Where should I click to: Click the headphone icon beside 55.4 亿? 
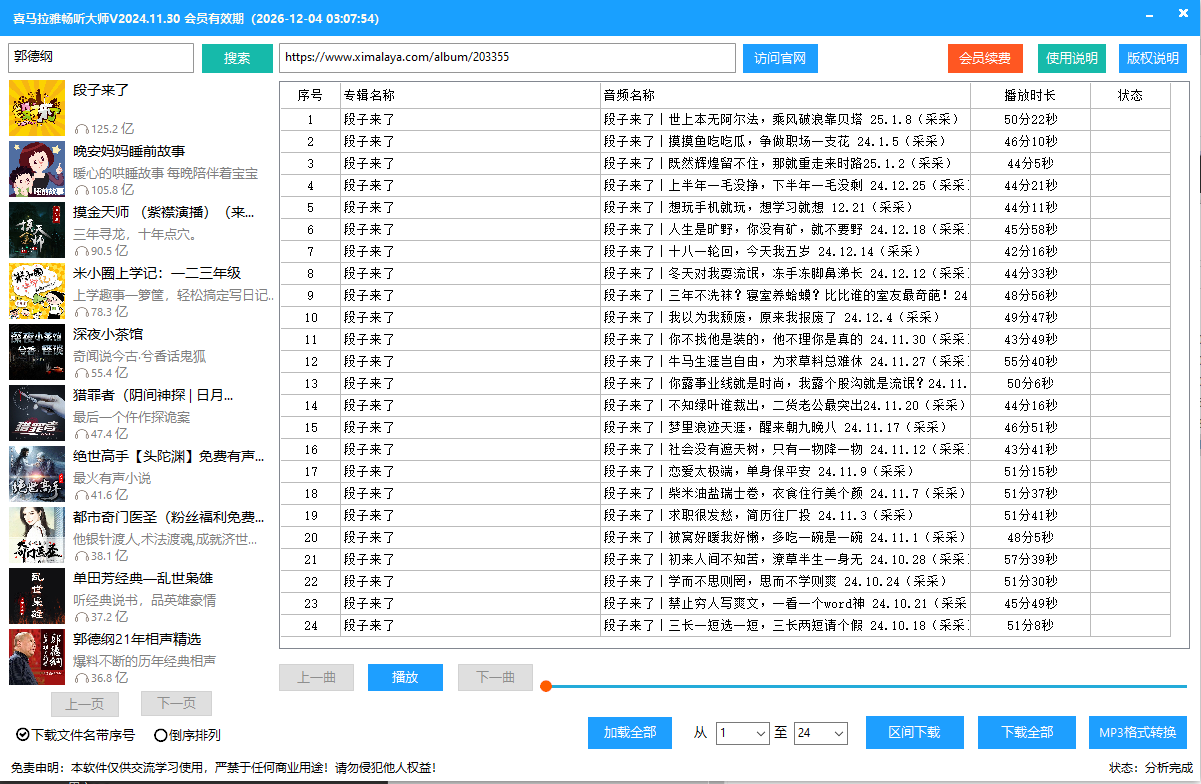[x=81, y=374]
